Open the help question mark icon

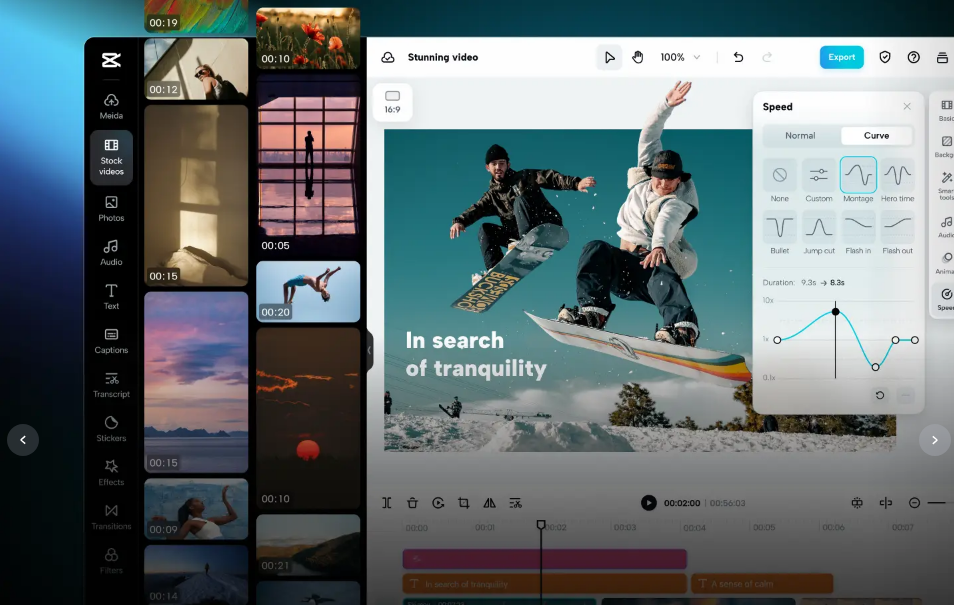[x=913, y=57]
